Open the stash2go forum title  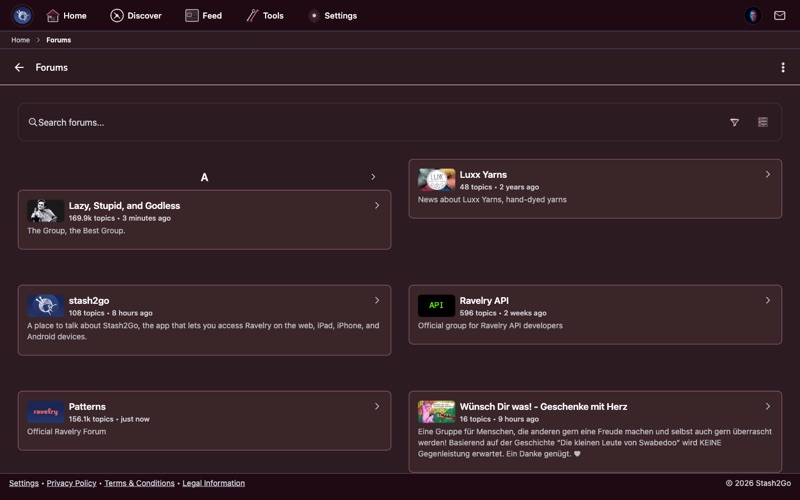pos(89,301)
